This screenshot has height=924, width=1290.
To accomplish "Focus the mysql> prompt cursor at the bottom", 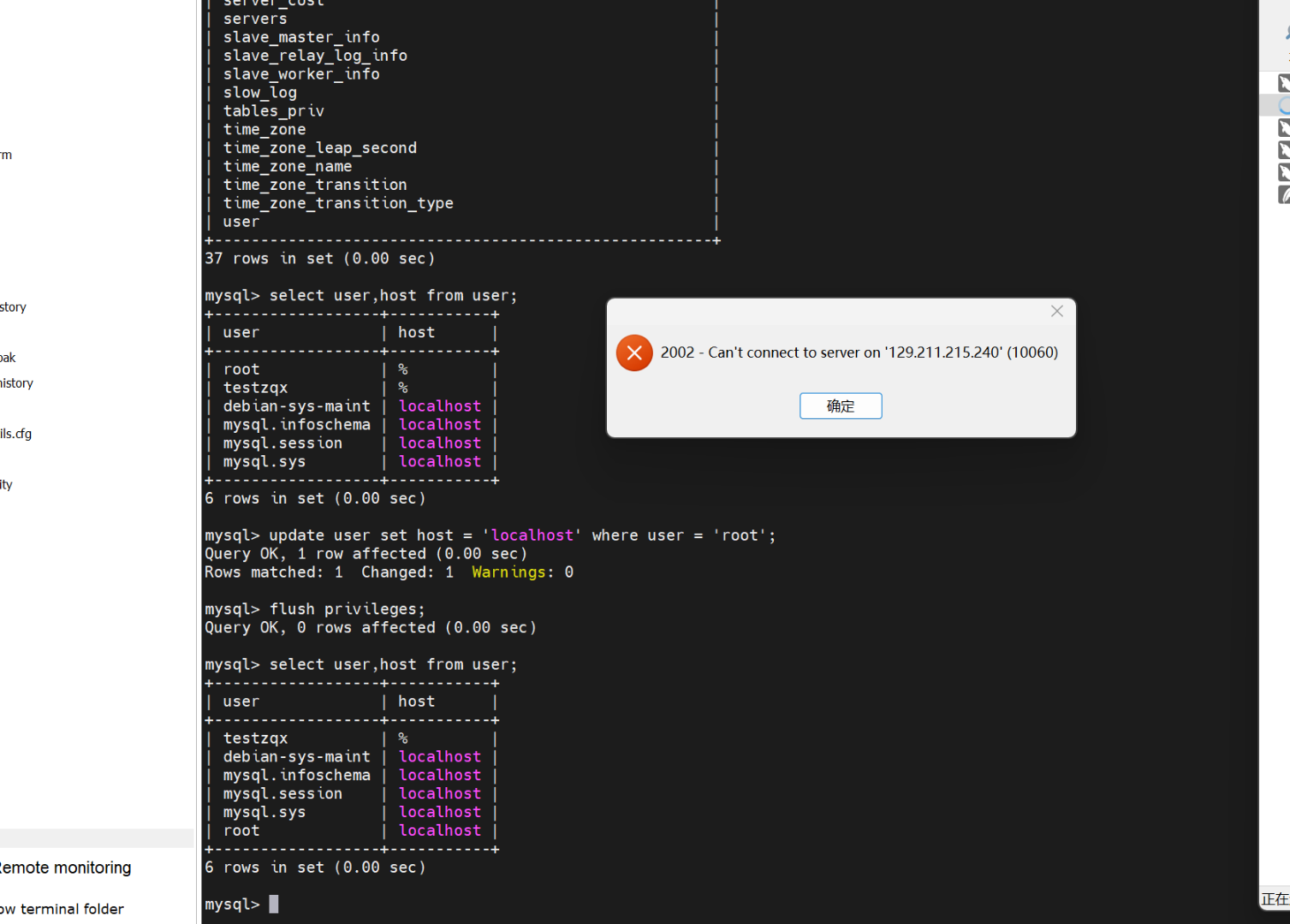I will 273,904.
